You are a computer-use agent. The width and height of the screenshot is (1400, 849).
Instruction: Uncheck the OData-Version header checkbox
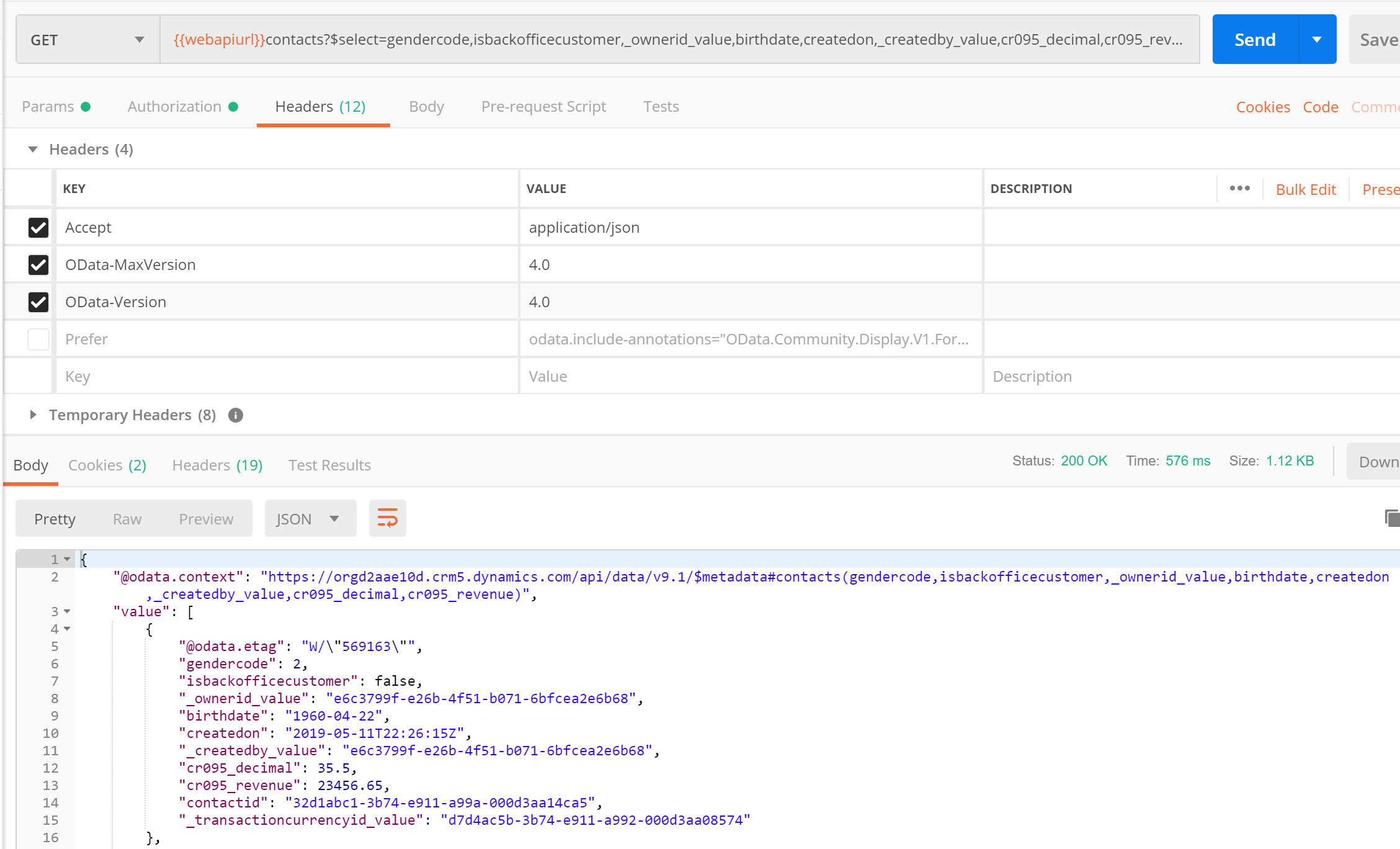tap(38, 302)
